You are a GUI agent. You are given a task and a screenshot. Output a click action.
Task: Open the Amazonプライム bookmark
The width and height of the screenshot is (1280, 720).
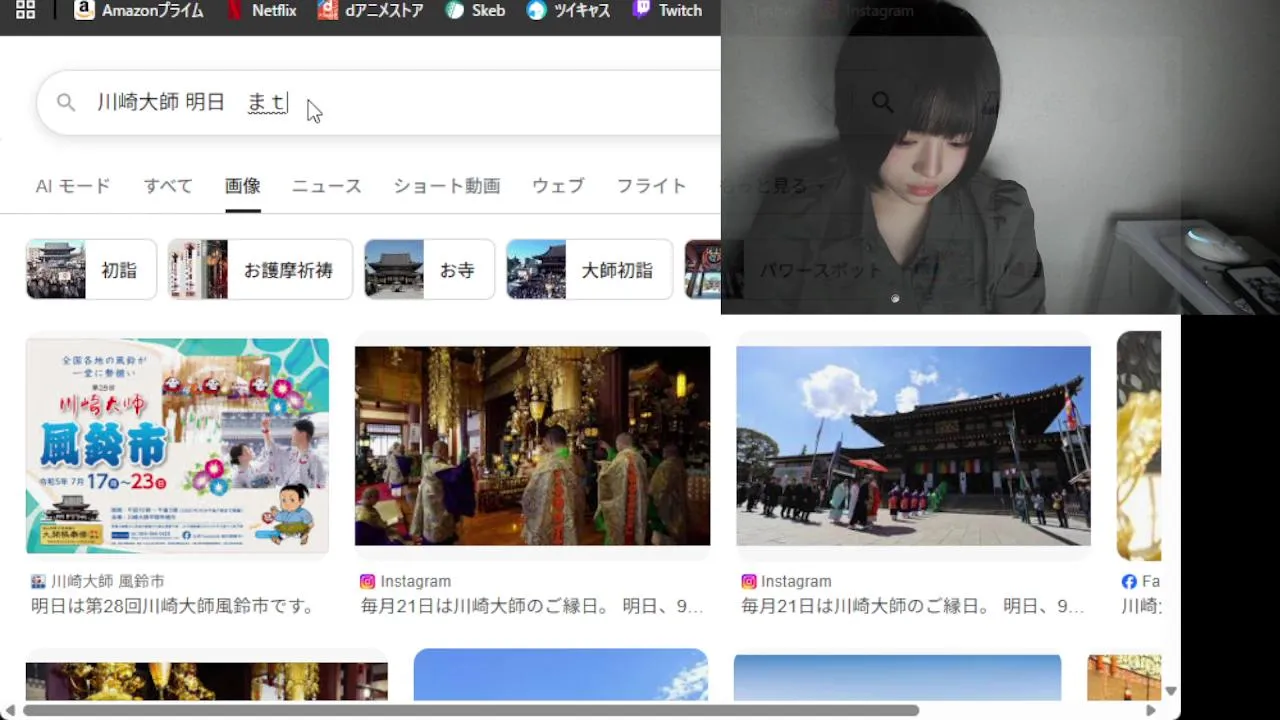pyautogui.click(x=138, y=10)
